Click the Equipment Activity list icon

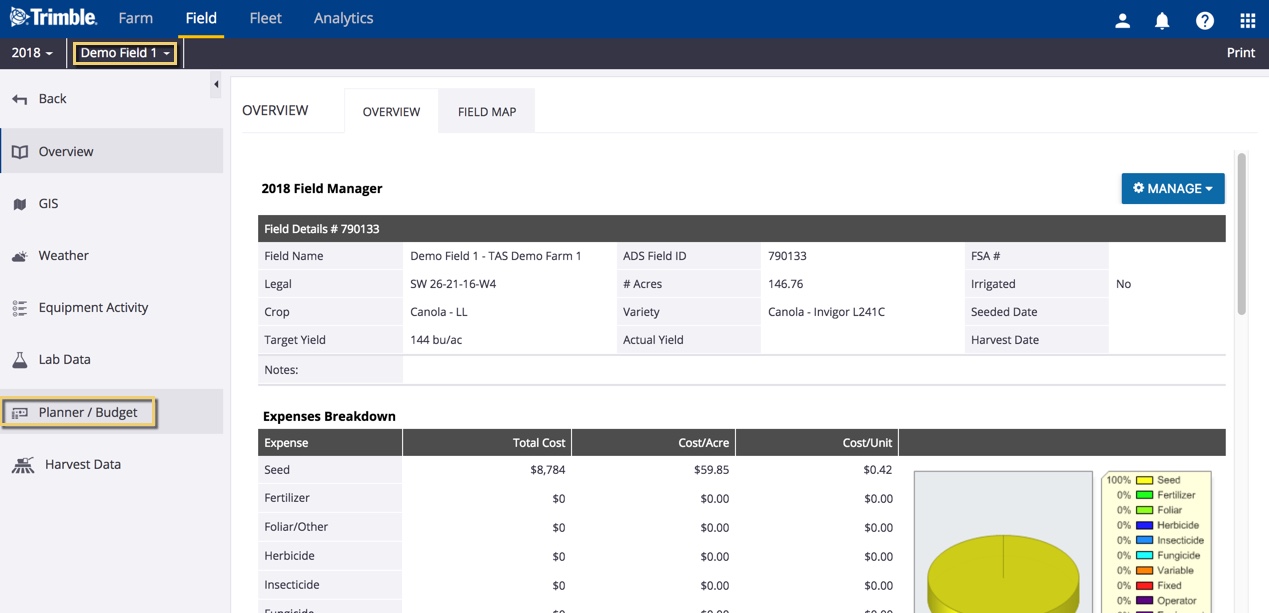pyautogui.click(x=20, y=308)
